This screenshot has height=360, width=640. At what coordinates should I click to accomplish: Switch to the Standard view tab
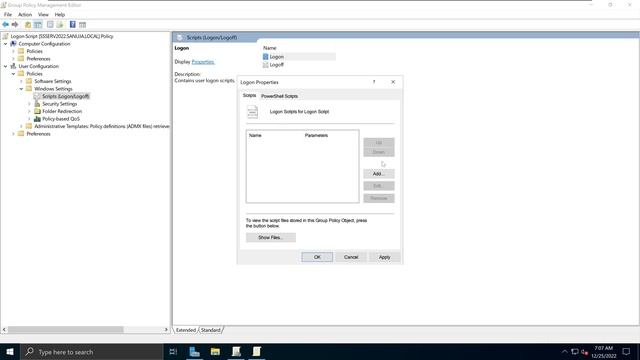click(211, 330)
